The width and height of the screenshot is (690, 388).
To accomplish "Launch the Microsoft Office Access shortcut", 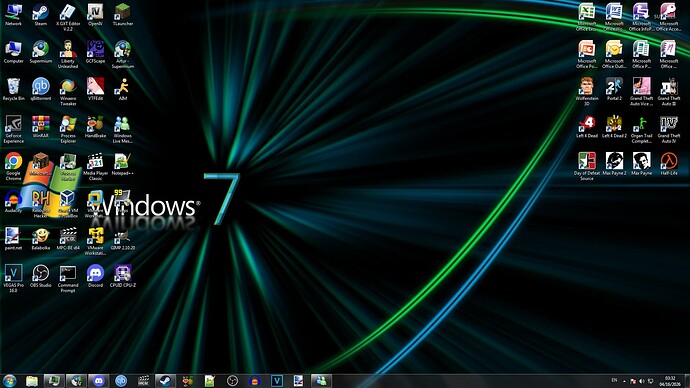I will (668, 17).
